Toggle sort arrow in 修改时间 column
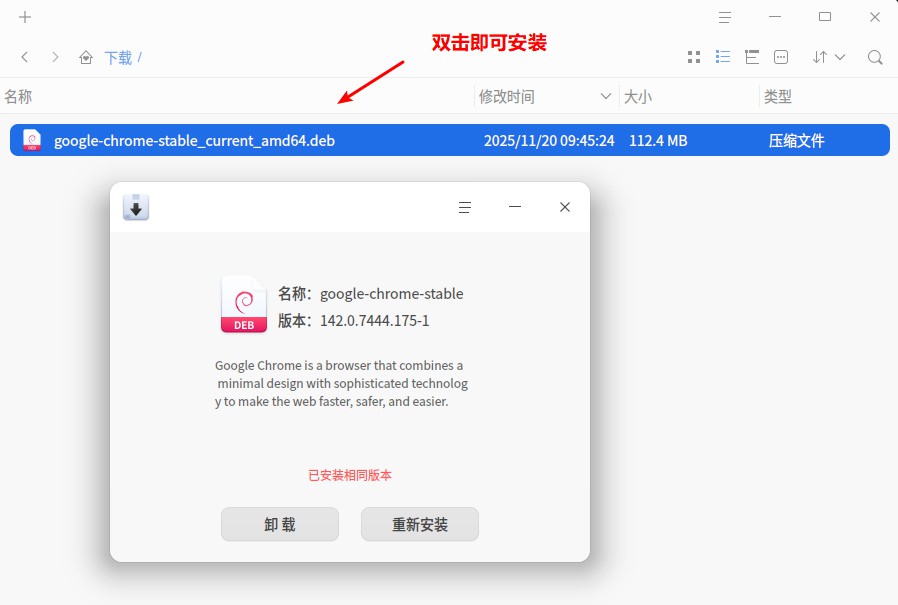 click(605, 96)
